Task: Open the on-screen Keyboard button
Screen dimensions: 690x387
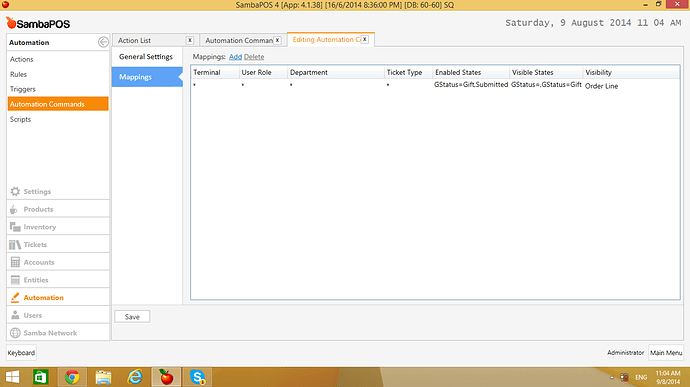Action: click(21, 353)
